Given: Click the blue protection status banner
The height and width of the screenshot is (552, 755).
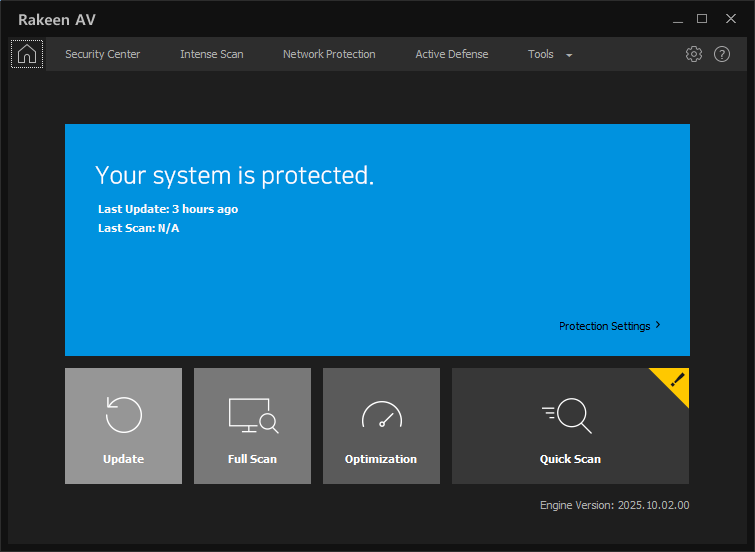Looking at the screenshot, I should [x=377, y=270].
